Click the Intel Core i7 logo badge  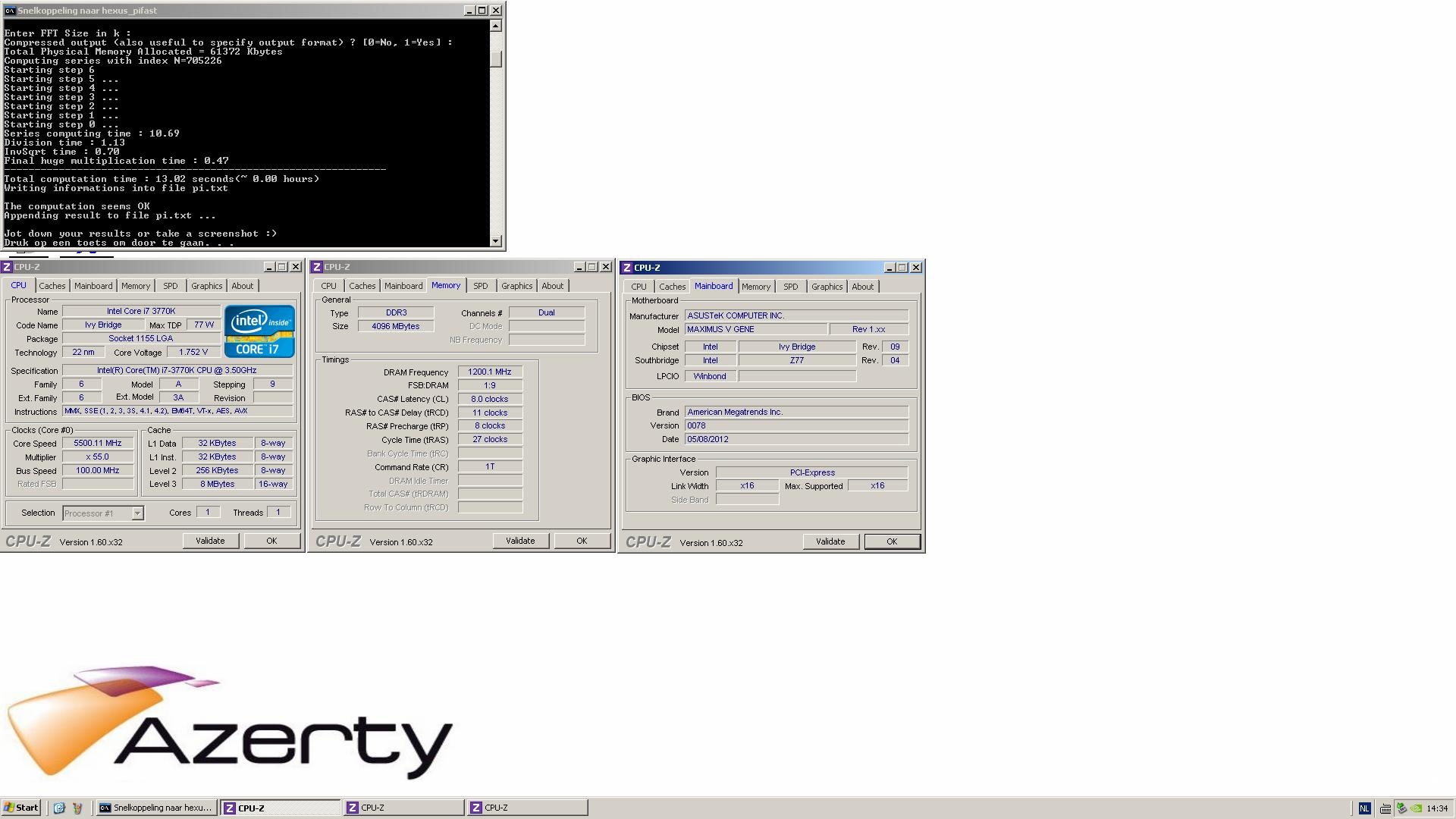259,331
